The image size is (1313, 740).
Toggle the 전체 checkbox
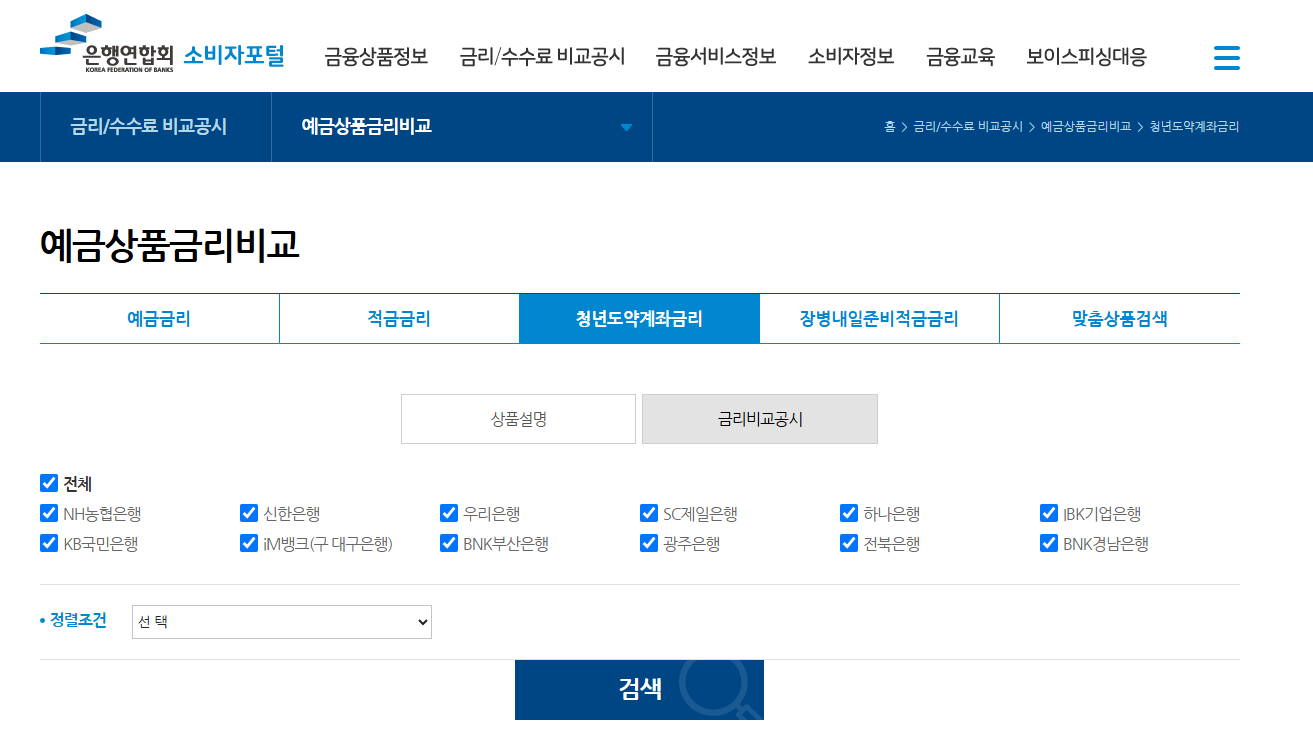(49, 483)
